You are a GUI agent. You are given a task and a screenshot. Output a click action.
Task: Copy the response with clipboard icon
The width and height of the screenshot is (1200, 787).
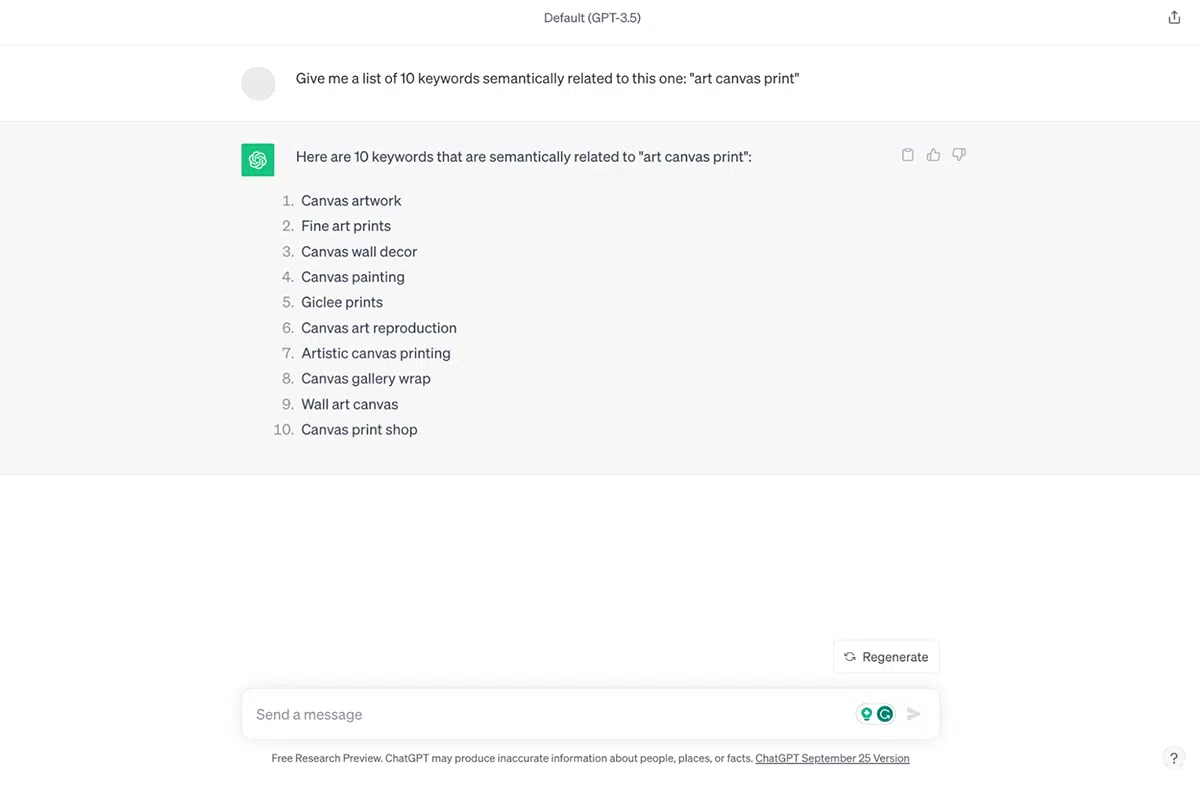coord(908,155)
